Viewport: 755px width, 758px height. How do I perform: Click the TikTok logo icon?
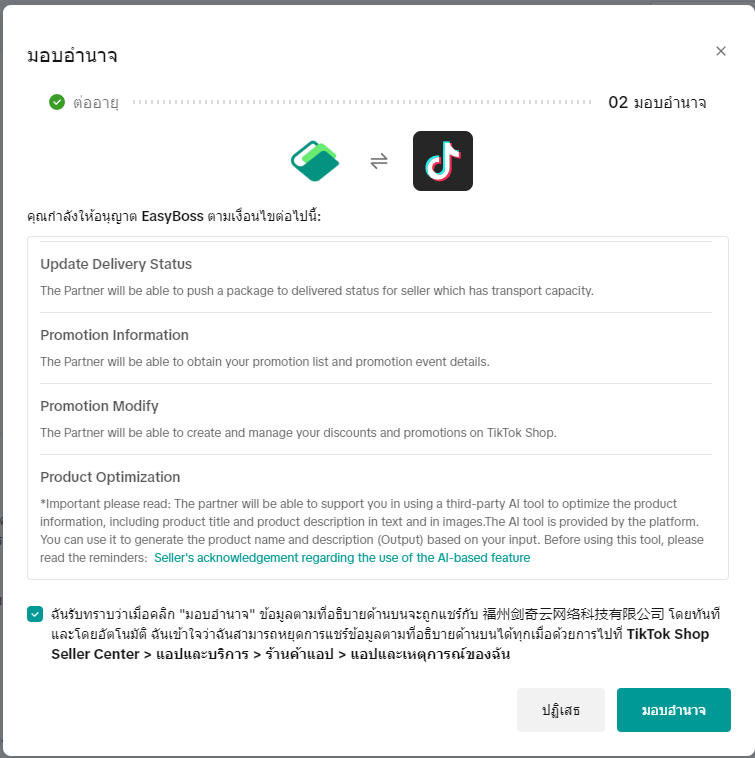coord(443,161)
